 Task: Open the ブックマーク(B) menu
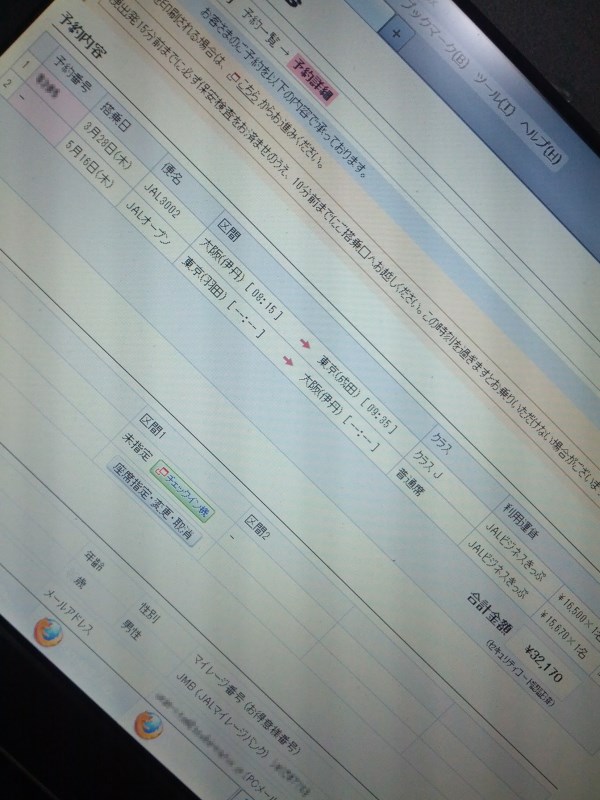pos(434,34)
